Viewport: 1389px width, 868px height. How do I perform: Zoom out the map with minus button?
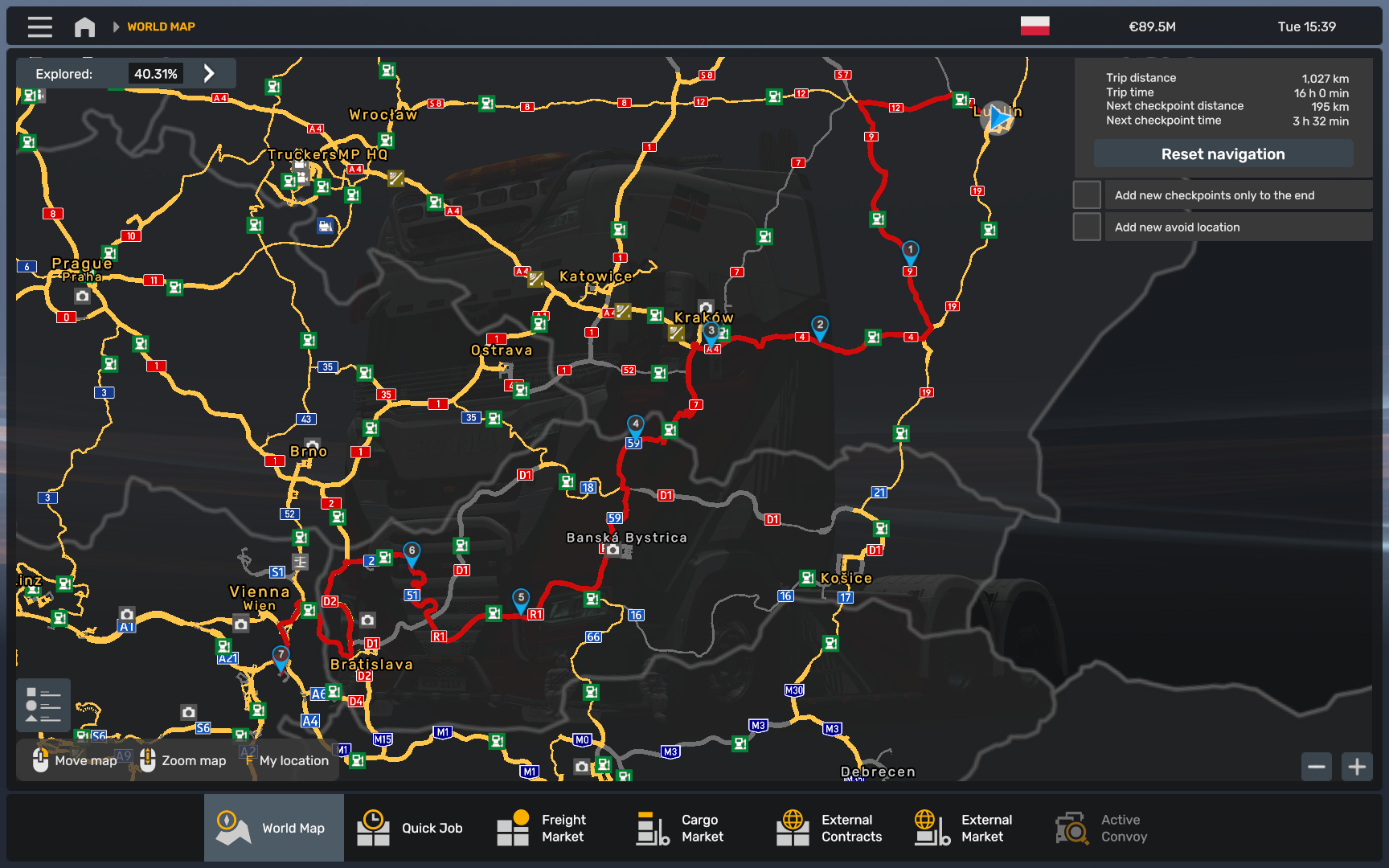pyautogui.click(x=1316, y=767)
